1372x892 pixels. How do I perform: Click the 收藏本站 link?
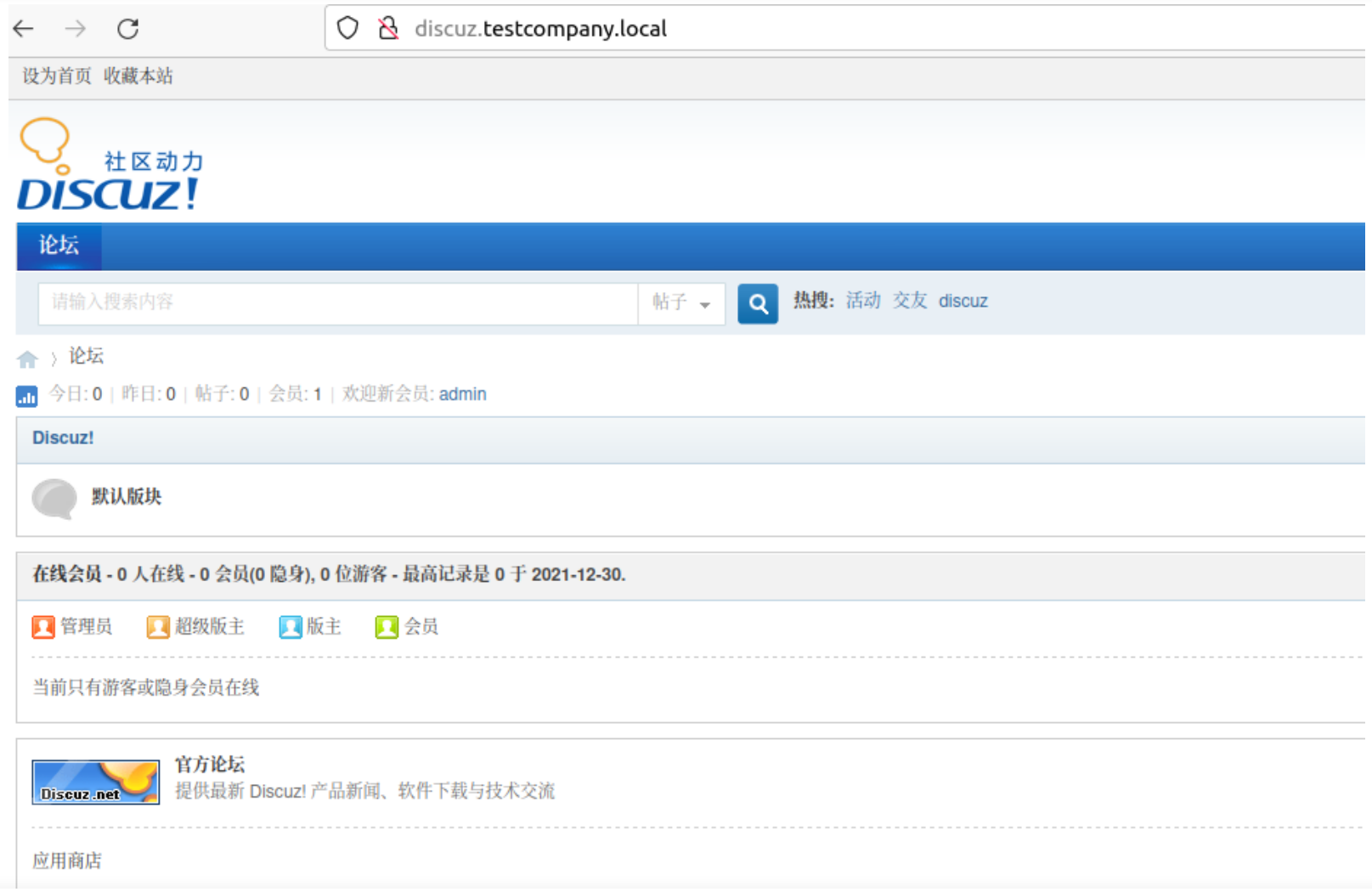click(138, 76)
